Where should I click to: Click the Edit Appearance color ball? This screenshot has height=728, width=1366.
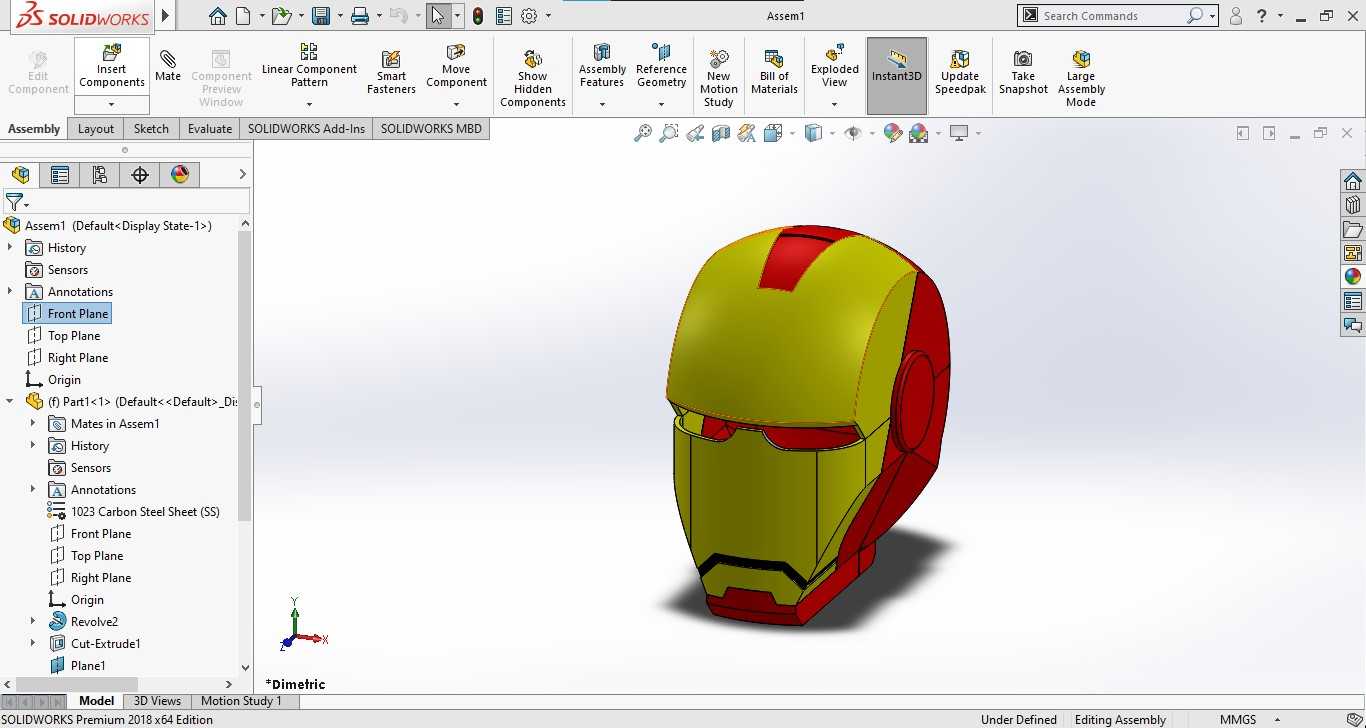pos(893,133)
